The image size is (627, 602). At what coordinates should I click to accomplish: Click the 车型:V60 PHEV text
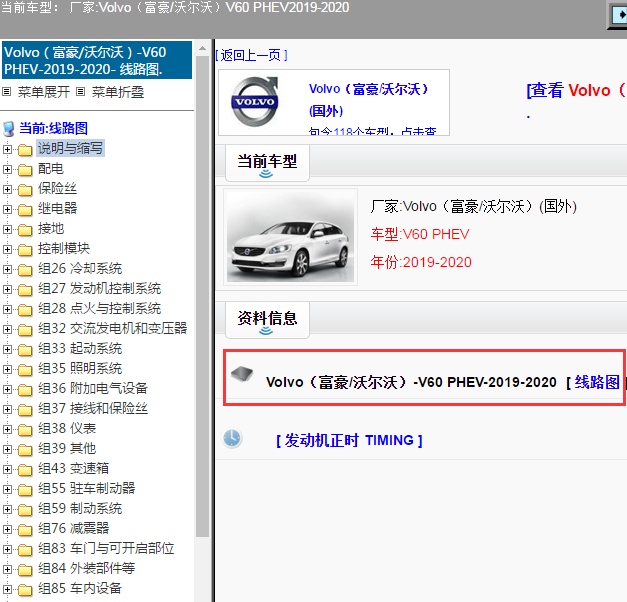[420, 234]
